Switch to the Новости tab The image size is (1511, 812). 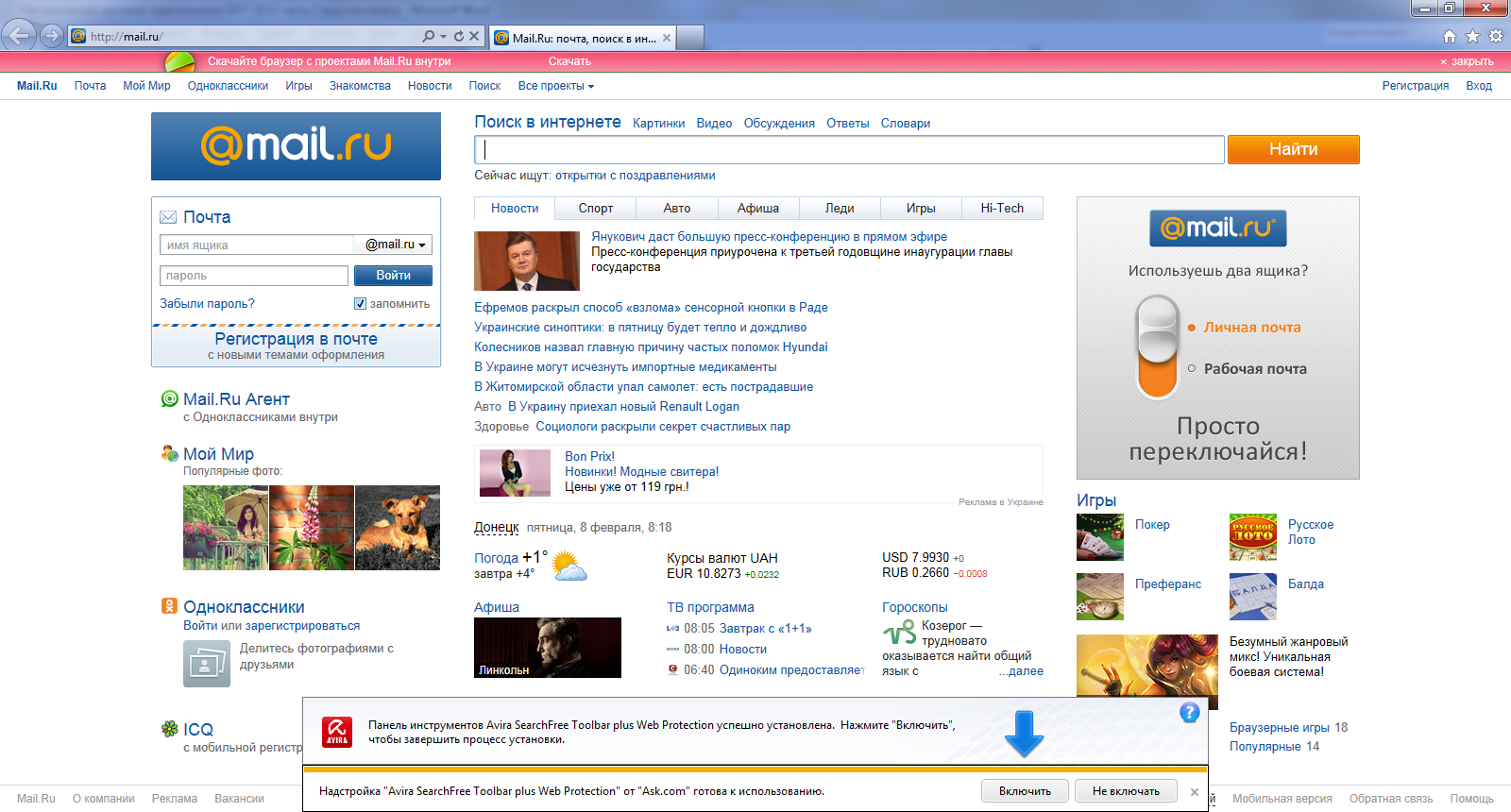515,209
